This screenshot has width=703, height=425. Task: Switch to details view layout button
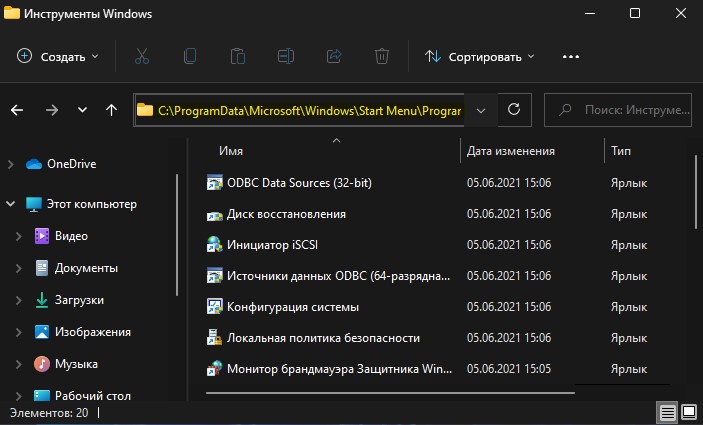tap(667, 412)
